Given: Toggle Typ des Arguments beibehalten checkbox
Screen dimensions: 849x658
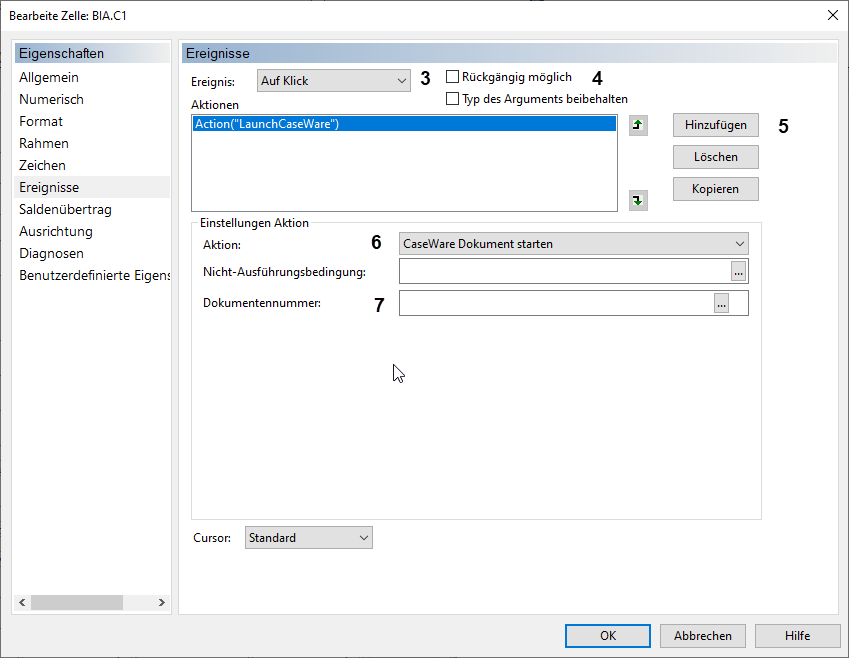Looking at the screenshot, I should click(452, 99).
